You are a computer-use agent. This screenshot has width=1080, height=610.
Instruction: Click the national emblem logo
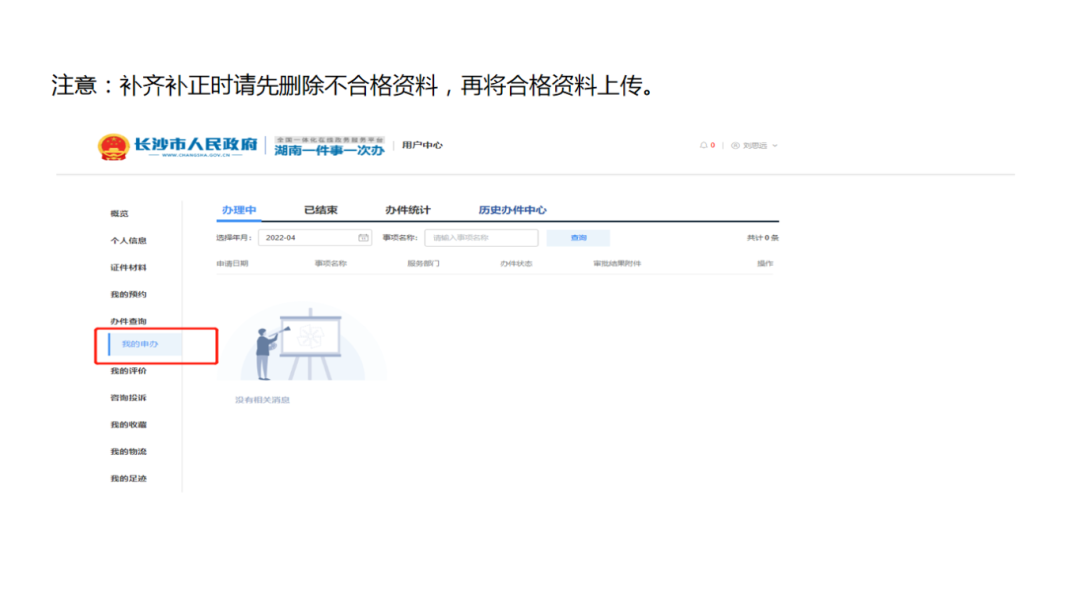tap(113, 147)
